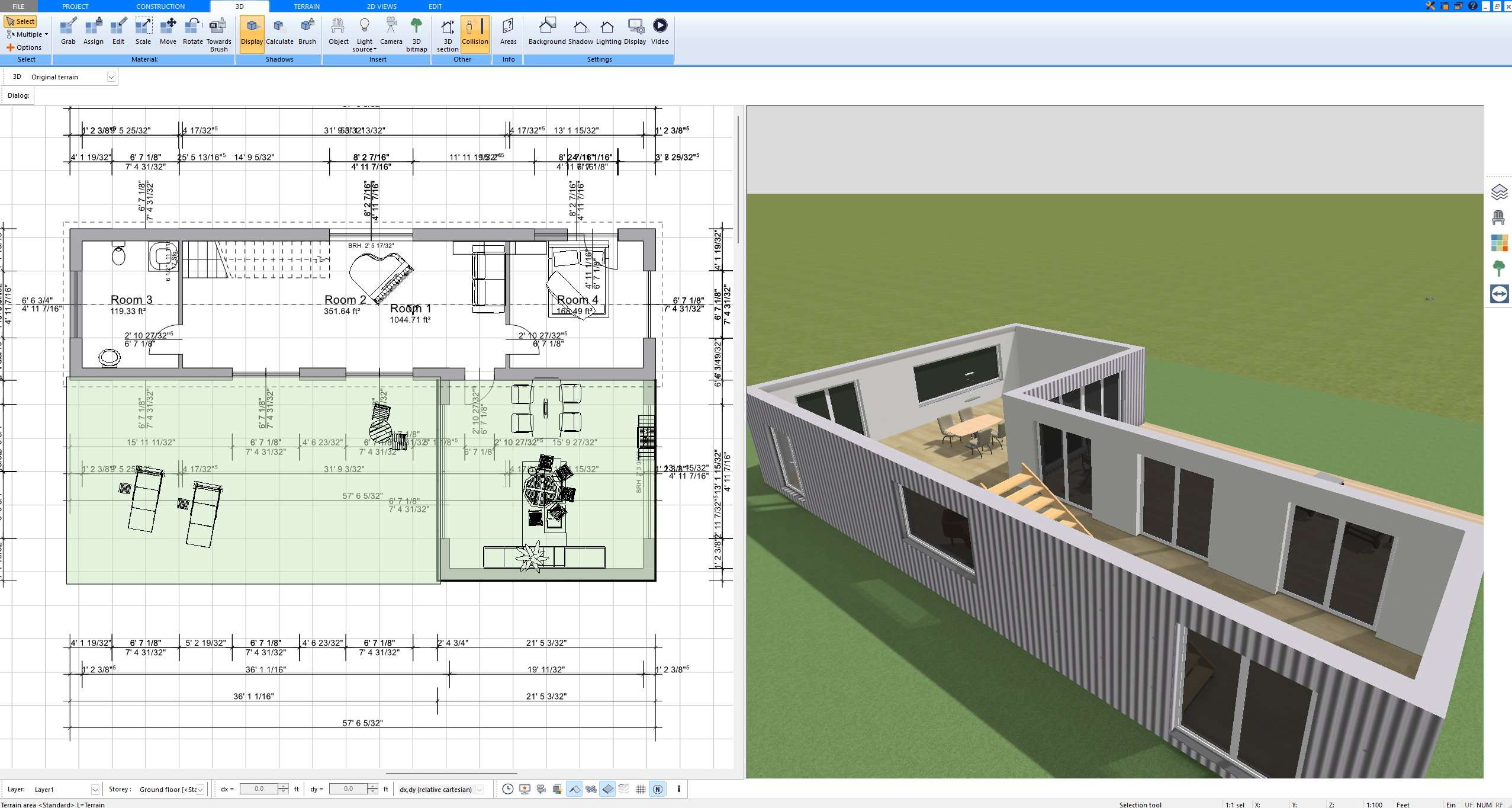Click the dy input field
This screenshot has height=808, width=1512.
pos(348,789)
